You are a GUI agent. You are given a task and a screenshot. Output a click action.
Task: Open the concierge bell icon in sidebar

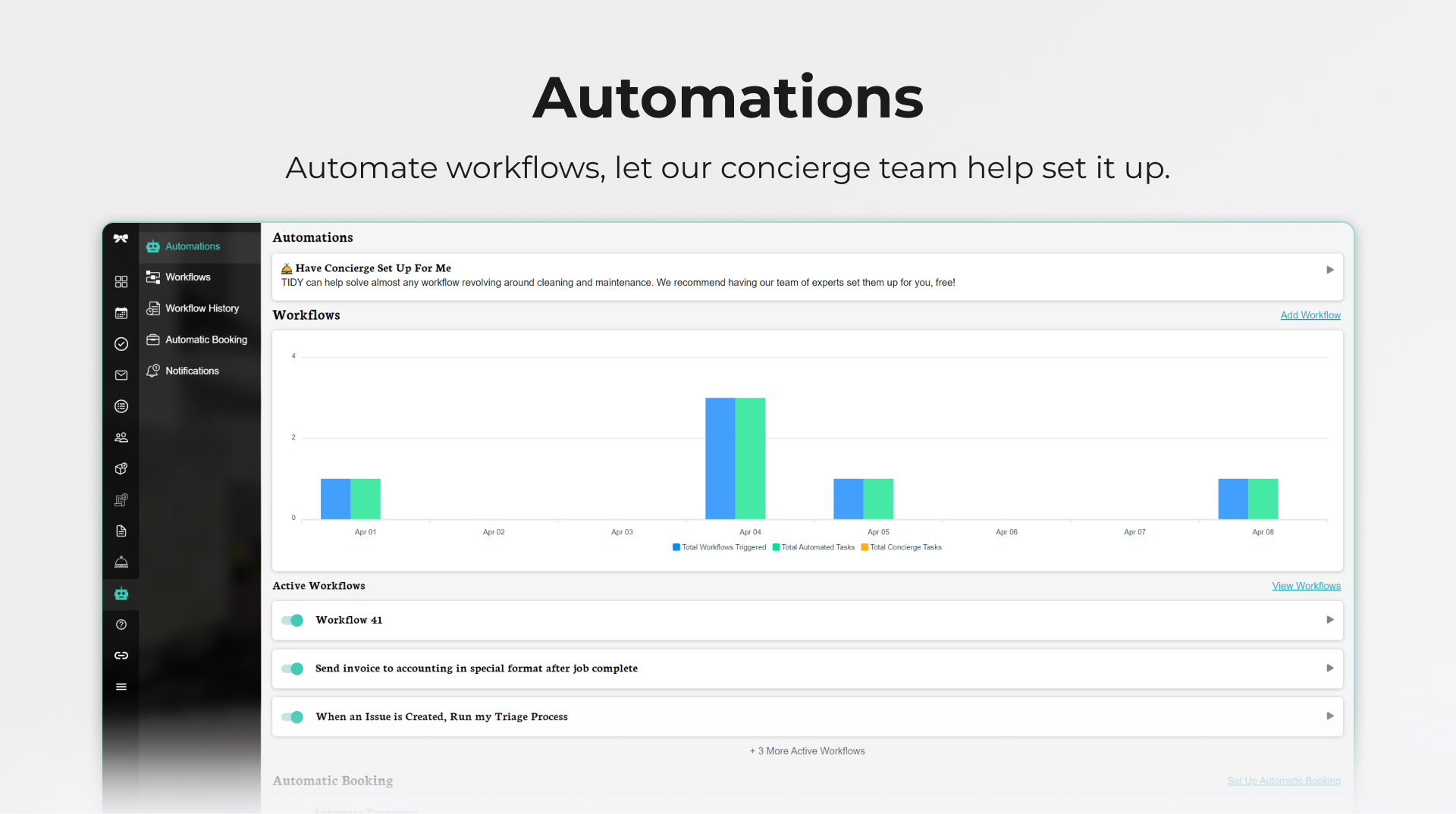[121, 562]
